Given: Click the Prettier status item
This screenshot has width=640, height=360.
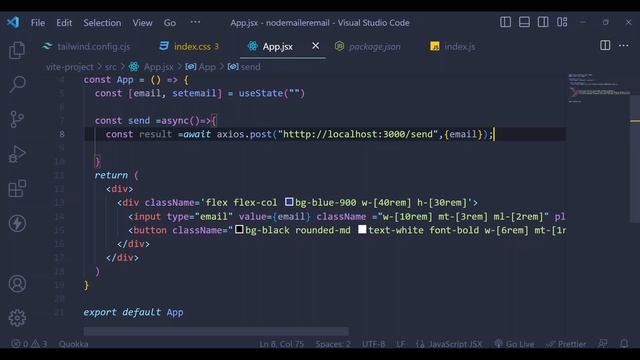Looking at the screenshot, I should coord(567,344).
